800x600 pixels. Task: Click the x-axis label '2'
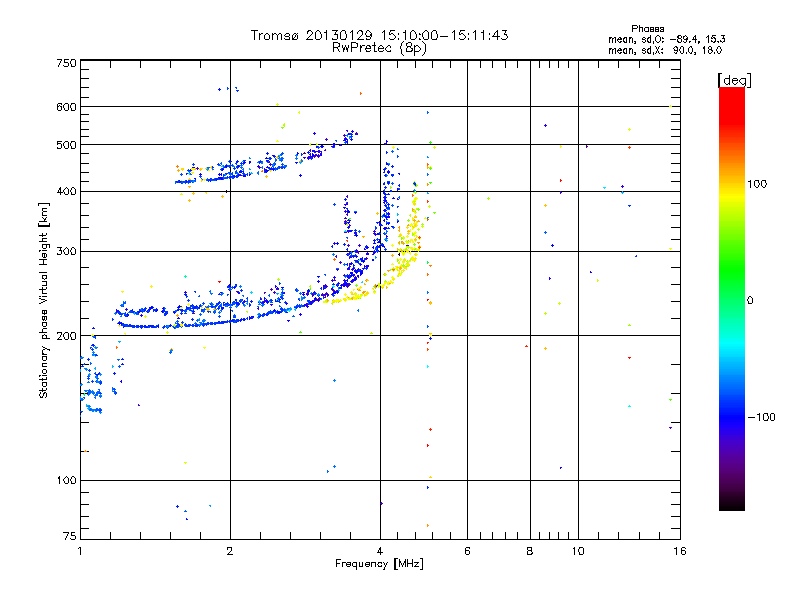click(230, 551)
